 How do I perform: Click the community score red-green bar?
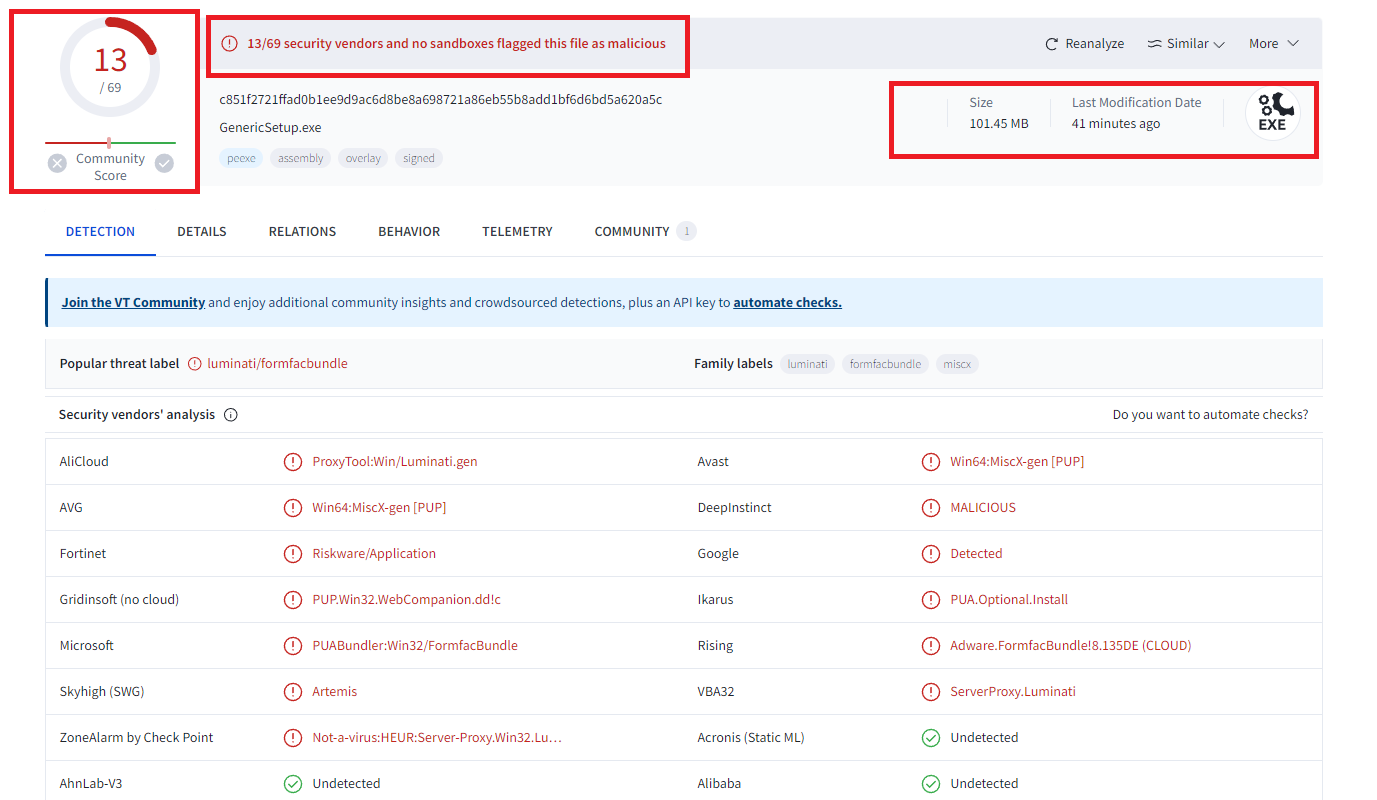110,143
